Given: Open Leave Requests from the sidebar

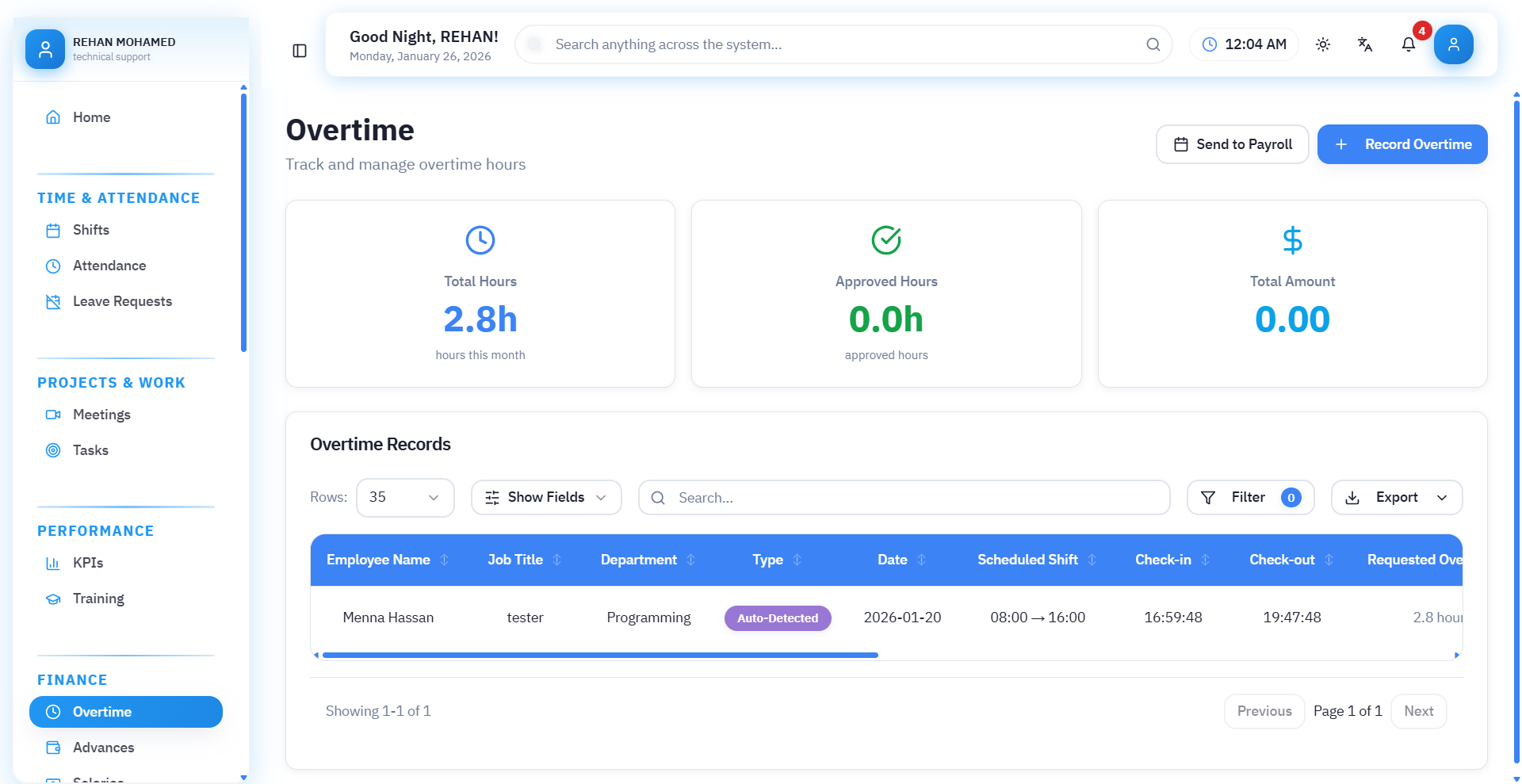Looking at the screenshot, I should click(122, 301).
